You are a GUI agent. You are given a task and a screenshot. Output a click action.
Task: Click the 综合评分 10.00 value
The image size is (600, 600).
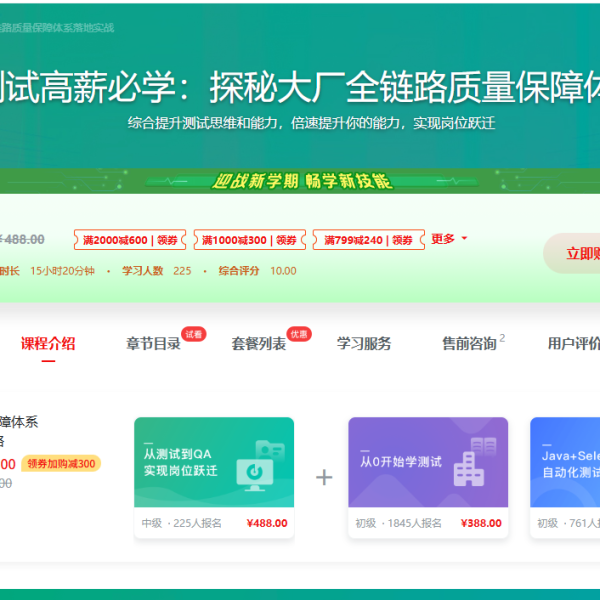(283, 271)
